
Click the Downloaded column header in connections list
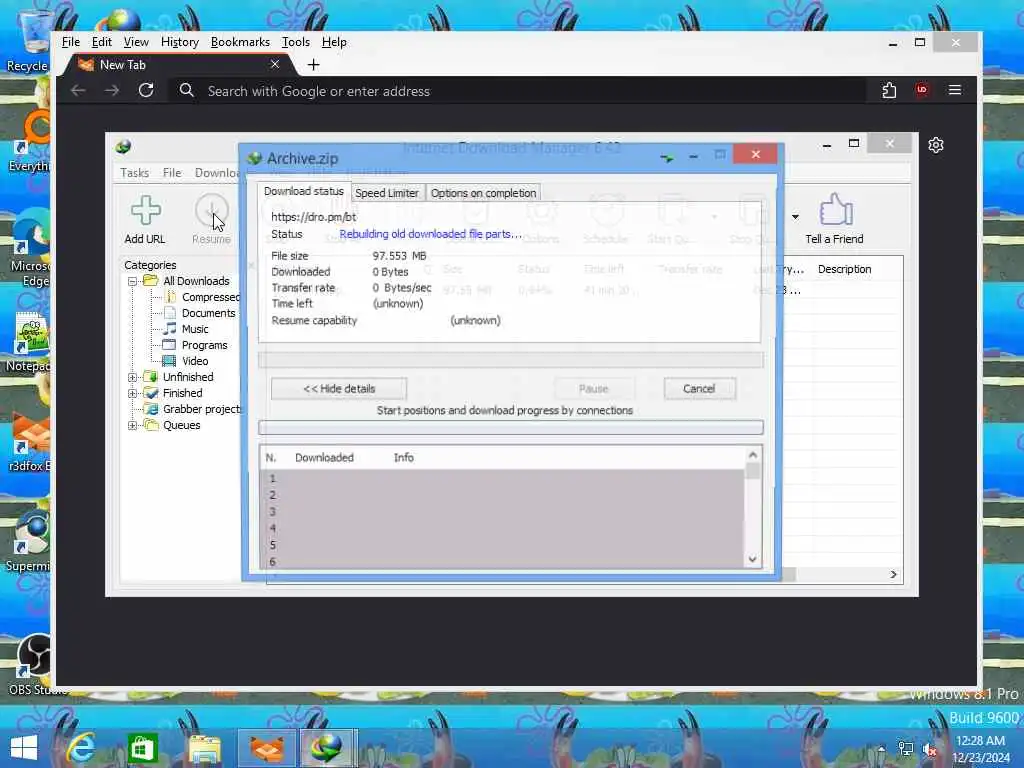click(324, 458)
